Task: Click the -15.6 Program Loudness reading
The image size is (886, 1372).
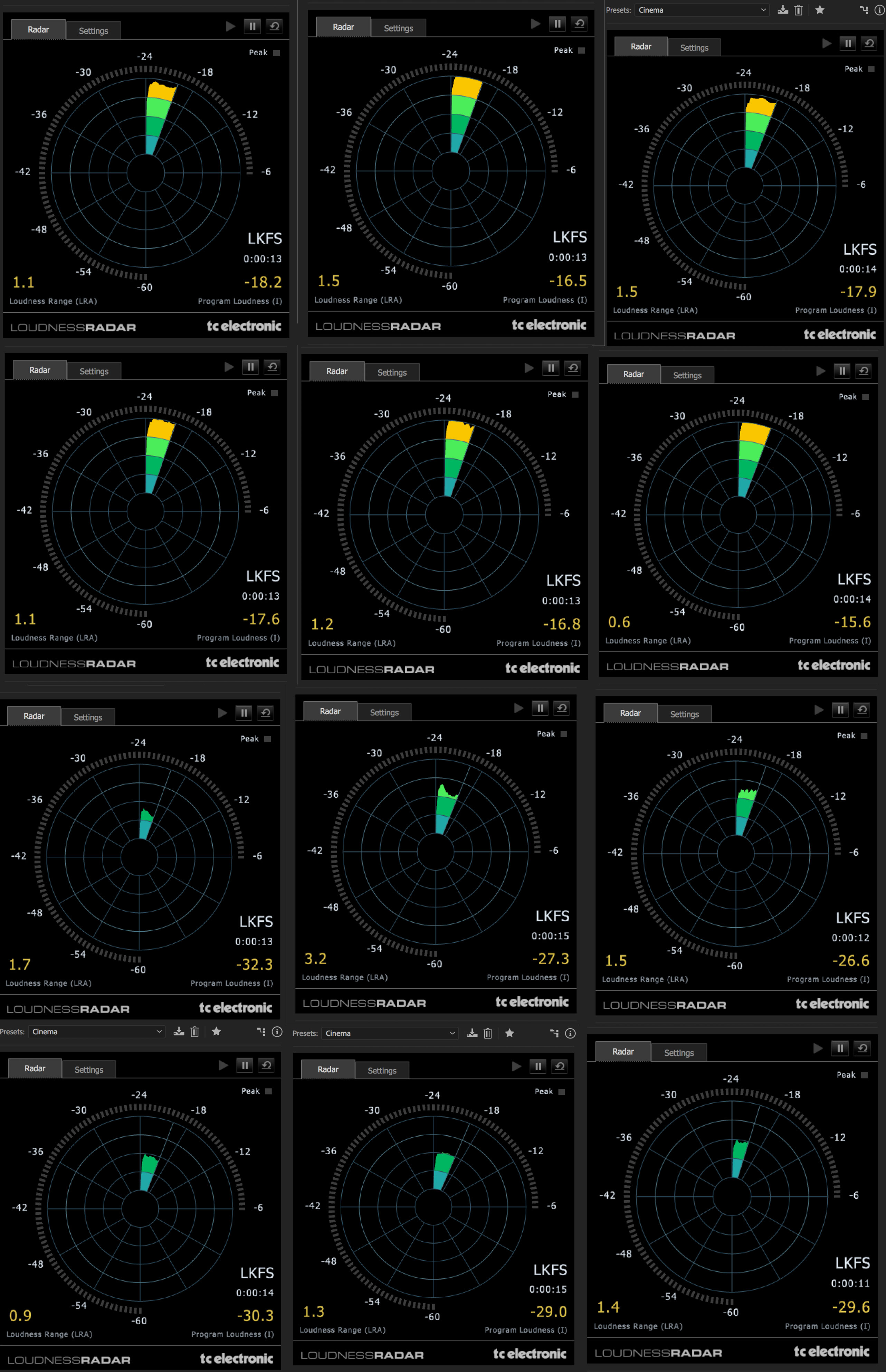Action: click(x=852, y=623)
